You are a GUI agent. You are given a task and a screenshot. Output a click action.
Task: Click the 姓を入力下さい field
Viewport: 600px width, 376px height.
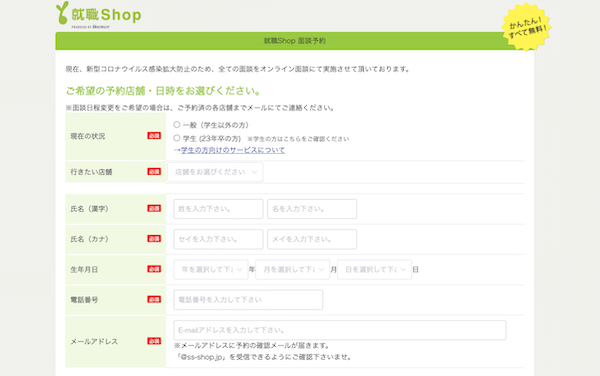(218, 209)
